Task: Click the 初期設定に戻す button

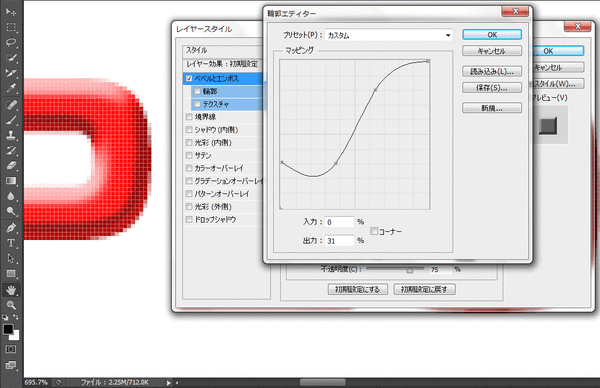Action: 424,289
